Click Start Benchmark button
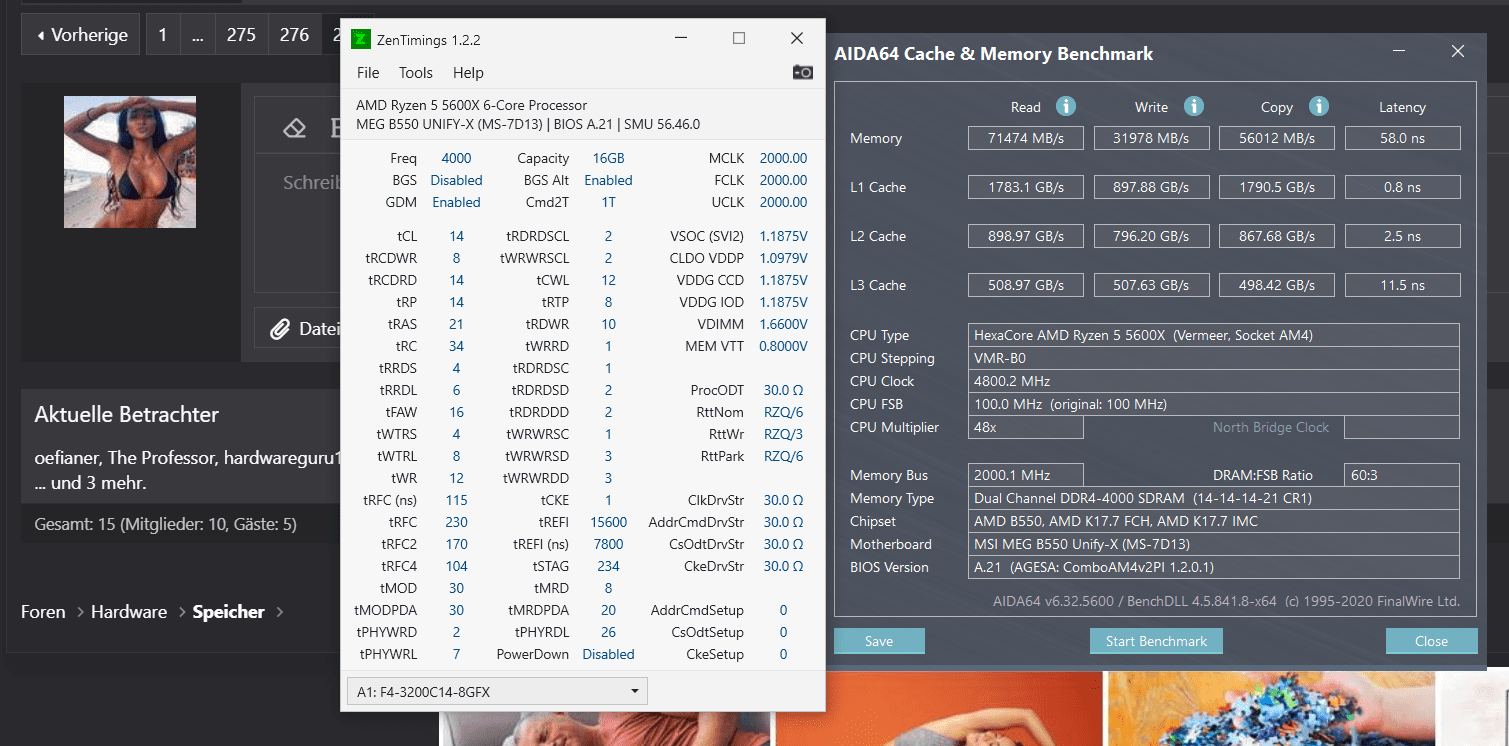 coord(1156,641)
